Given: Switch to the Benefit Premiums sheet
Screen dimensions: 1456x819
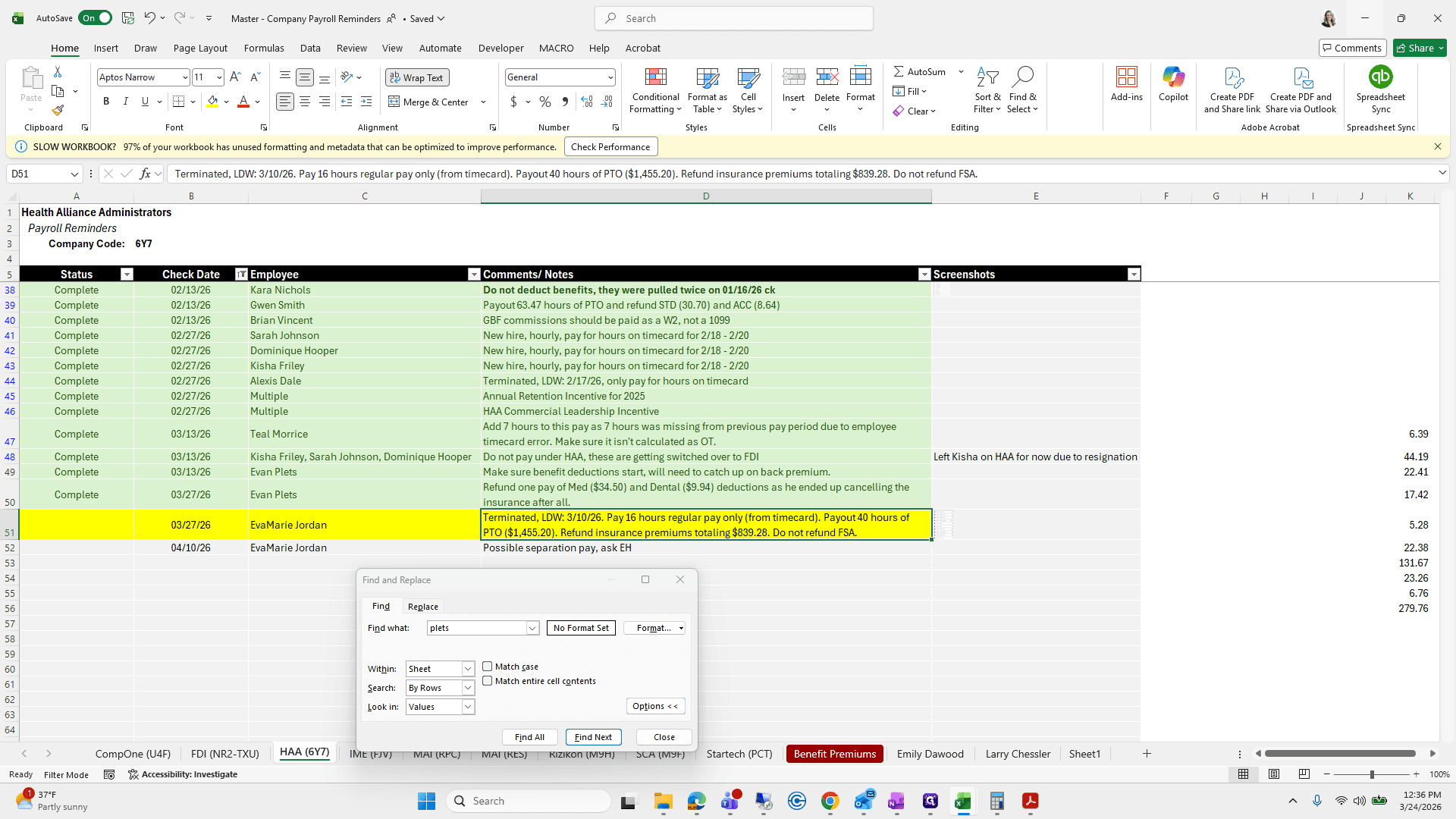Looking at the screenshot, I should [834, 754].
